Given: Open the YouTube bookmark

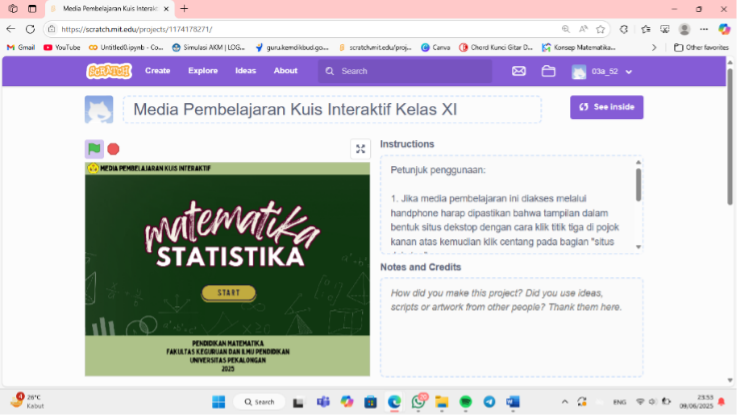Looking at the screenshot, I should (x=62, y=47).
